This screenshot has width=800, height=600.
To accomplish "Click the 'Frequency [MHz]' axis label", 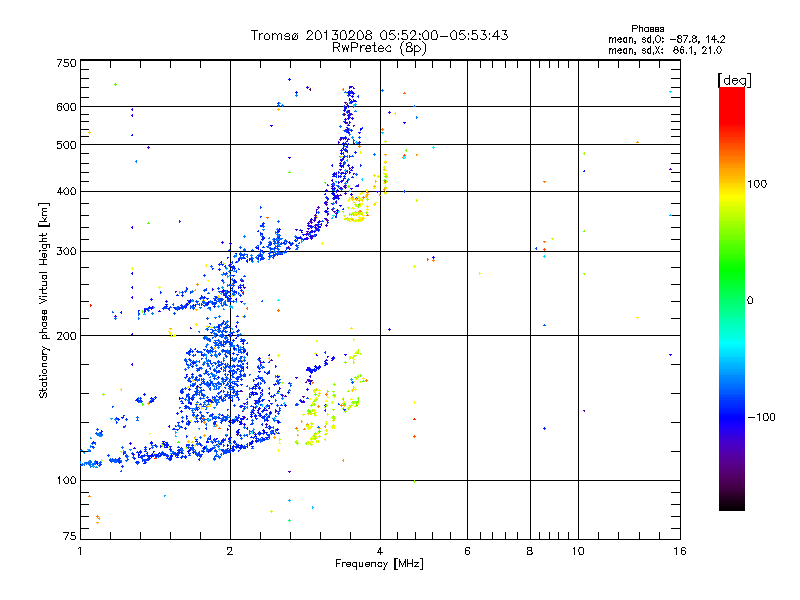I will 379,564.
